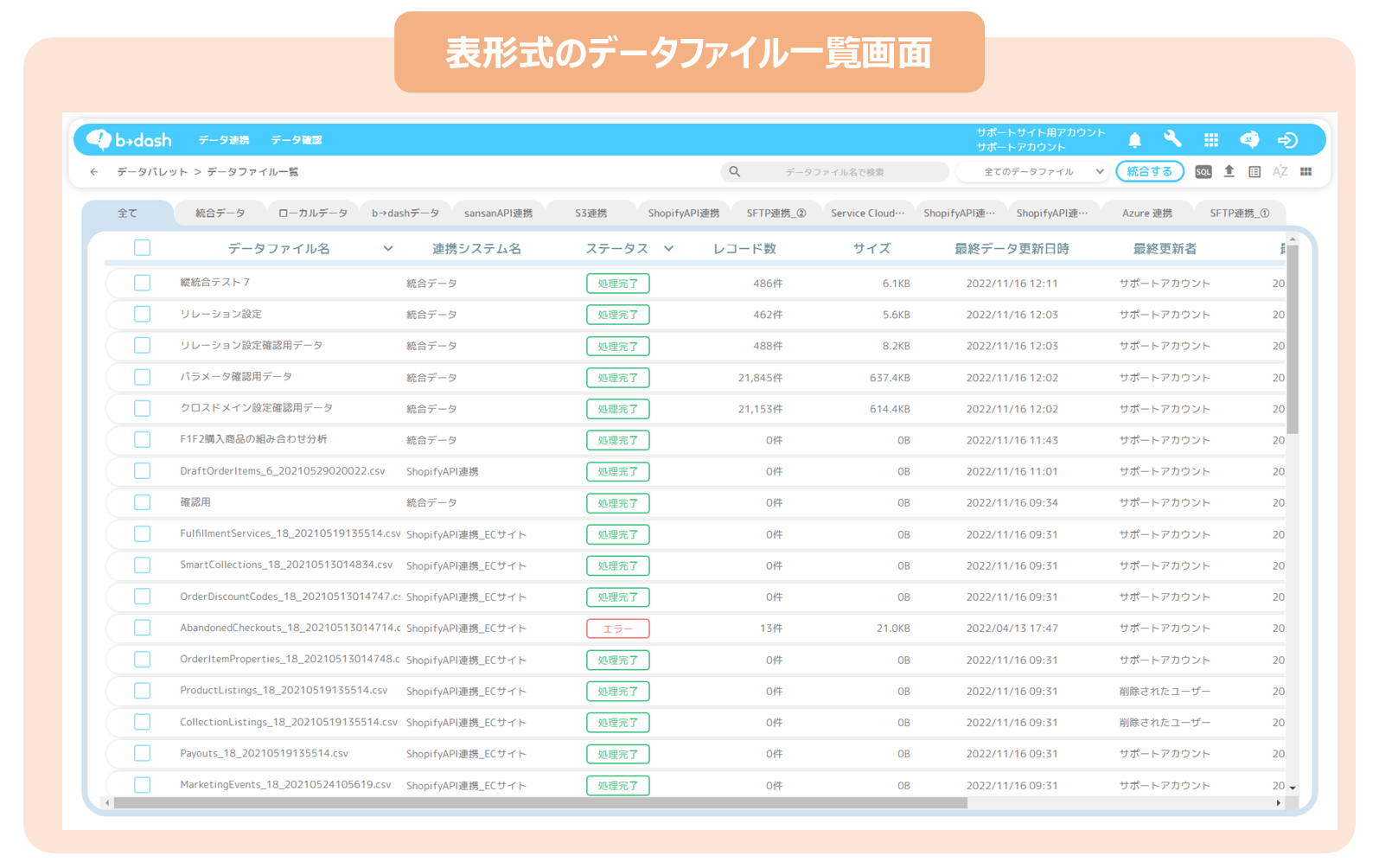Open the apps grid menu in header
Viewport: 1379px width, 868px height.
point(1210,140)
